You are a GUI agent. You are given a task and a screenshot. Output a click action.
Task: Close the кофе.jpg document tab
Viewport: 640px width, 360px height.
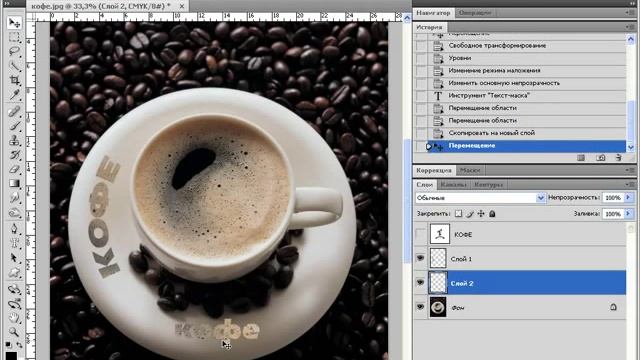coord(182,6)
